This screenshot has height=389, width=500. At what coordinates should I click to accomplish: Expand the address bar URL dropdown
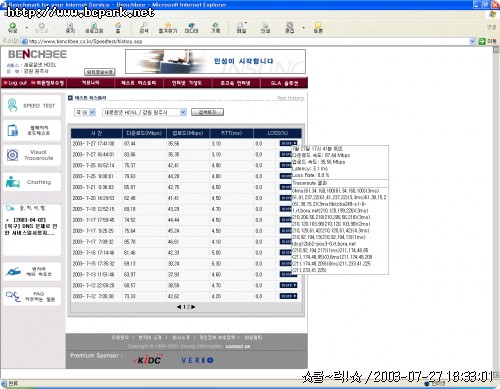[x=472, y=41]
